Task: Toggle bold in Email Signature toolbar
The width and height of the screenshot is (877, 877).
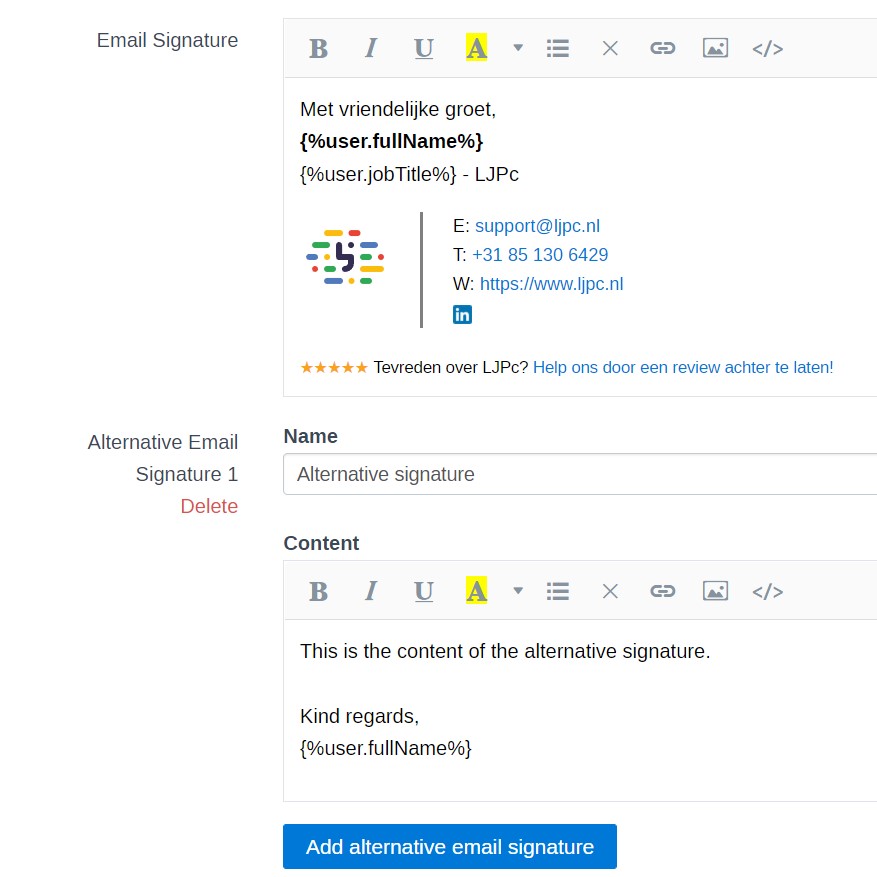Action: pyautogui.click(x=318, y=48)
